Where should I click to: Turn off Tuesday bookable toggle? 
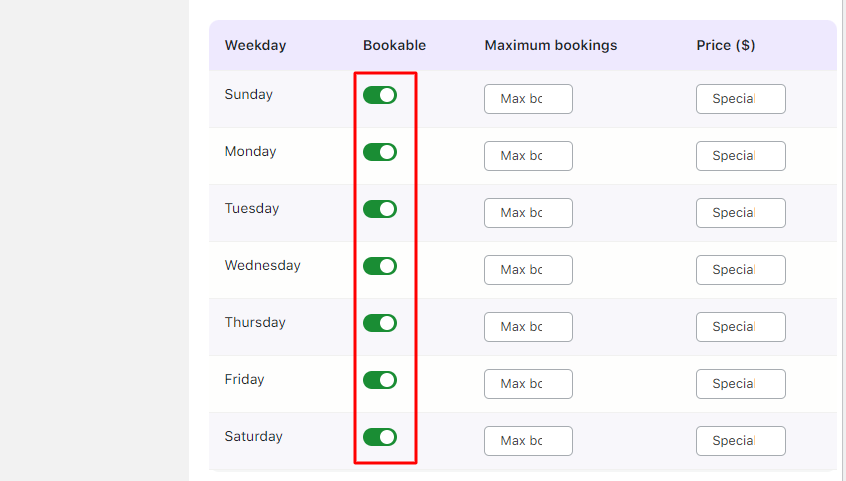pos(380,209)
